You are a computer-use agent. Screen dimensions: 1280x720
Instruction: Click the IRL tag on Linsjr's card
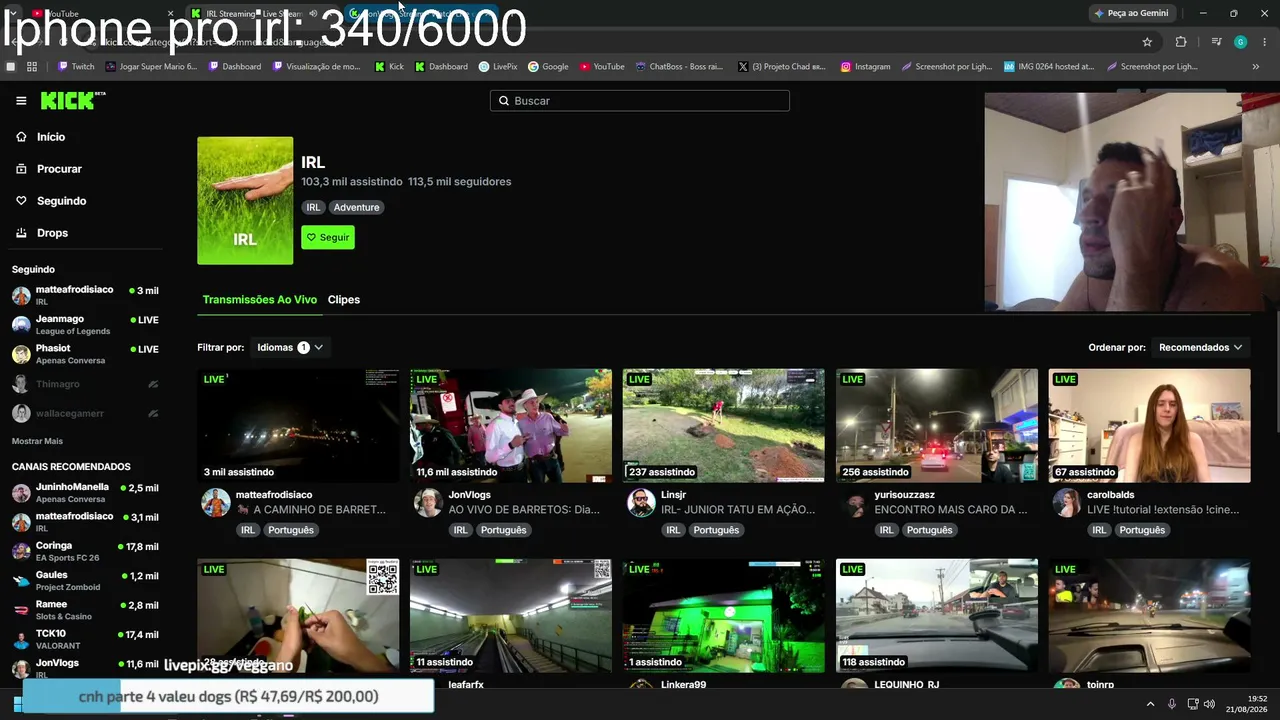[x=673, y=530]
